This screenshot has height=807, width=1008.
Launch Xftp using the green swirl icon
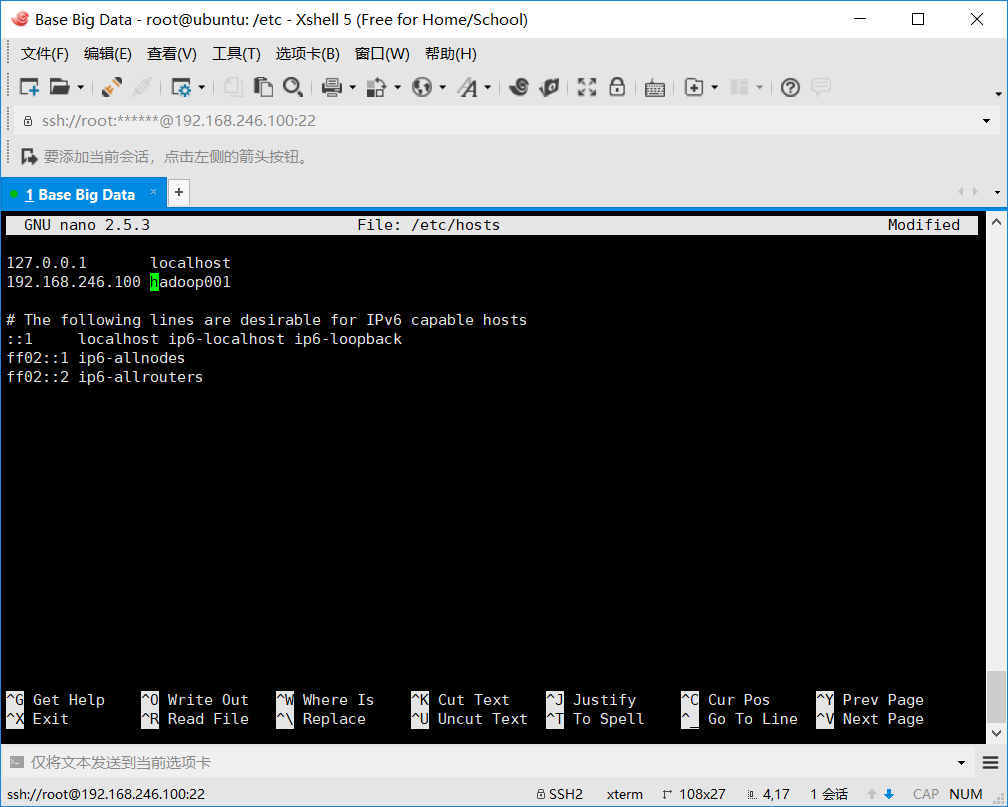point(519,87)
